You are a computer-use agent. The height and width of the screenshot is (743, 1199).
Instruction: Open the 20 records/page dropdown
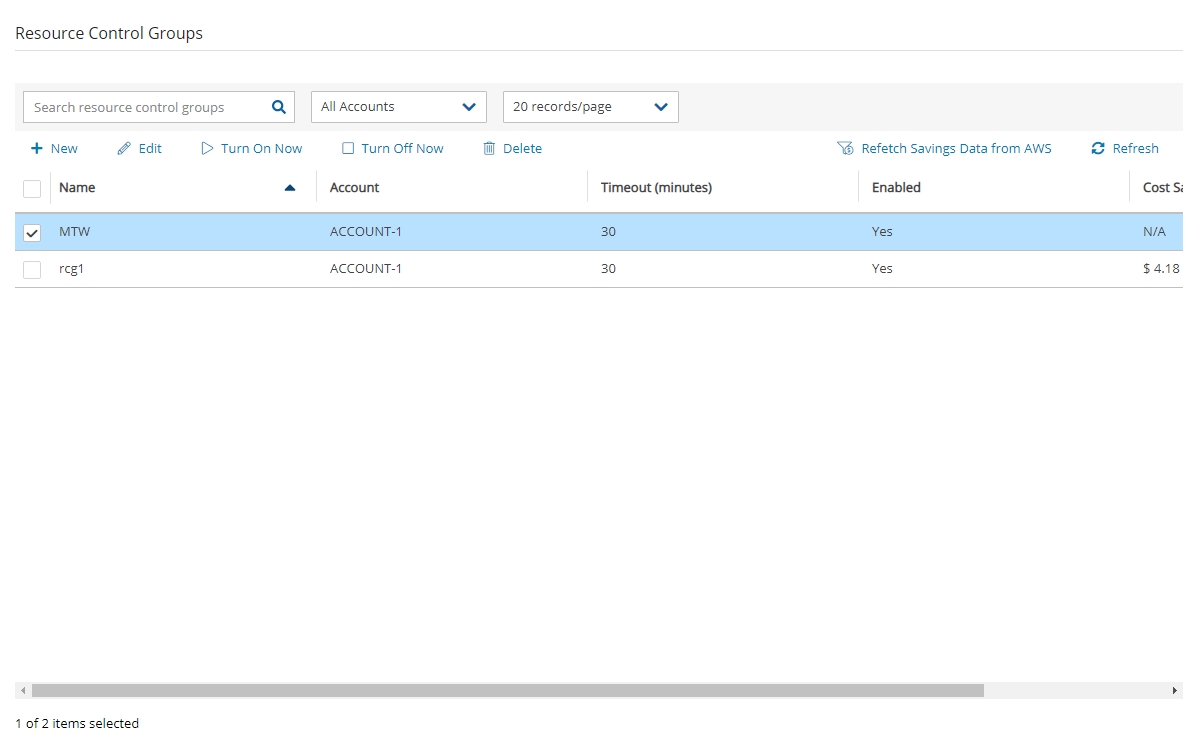[x=590, y=107]
